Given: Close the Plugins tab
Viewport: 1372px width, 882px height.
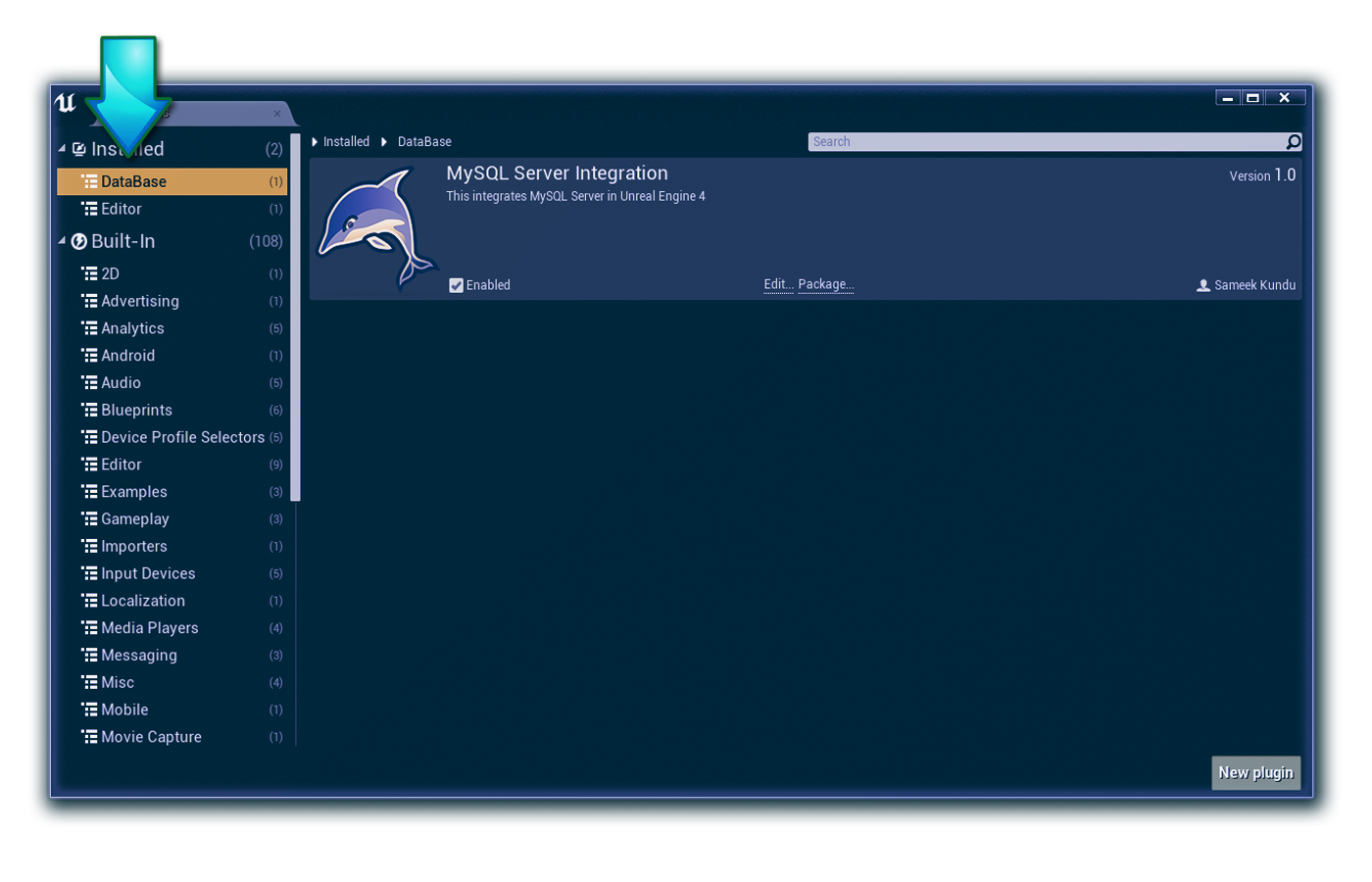Looking at the screenshot, I should pyautogui.click(x=277, y=114).
